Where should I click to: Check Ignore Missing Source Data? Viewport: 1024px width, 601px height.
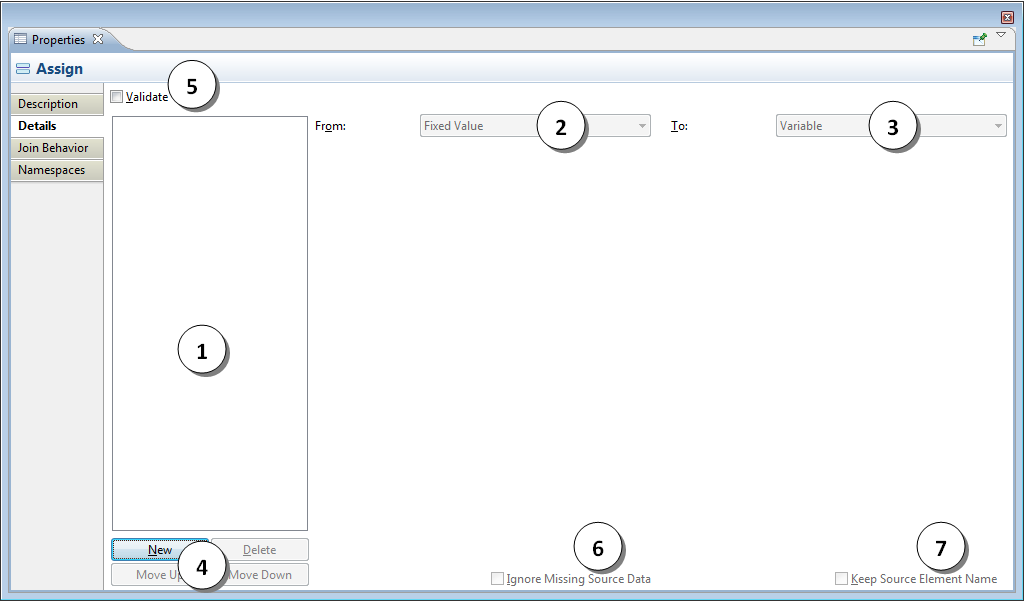[497, 578]
